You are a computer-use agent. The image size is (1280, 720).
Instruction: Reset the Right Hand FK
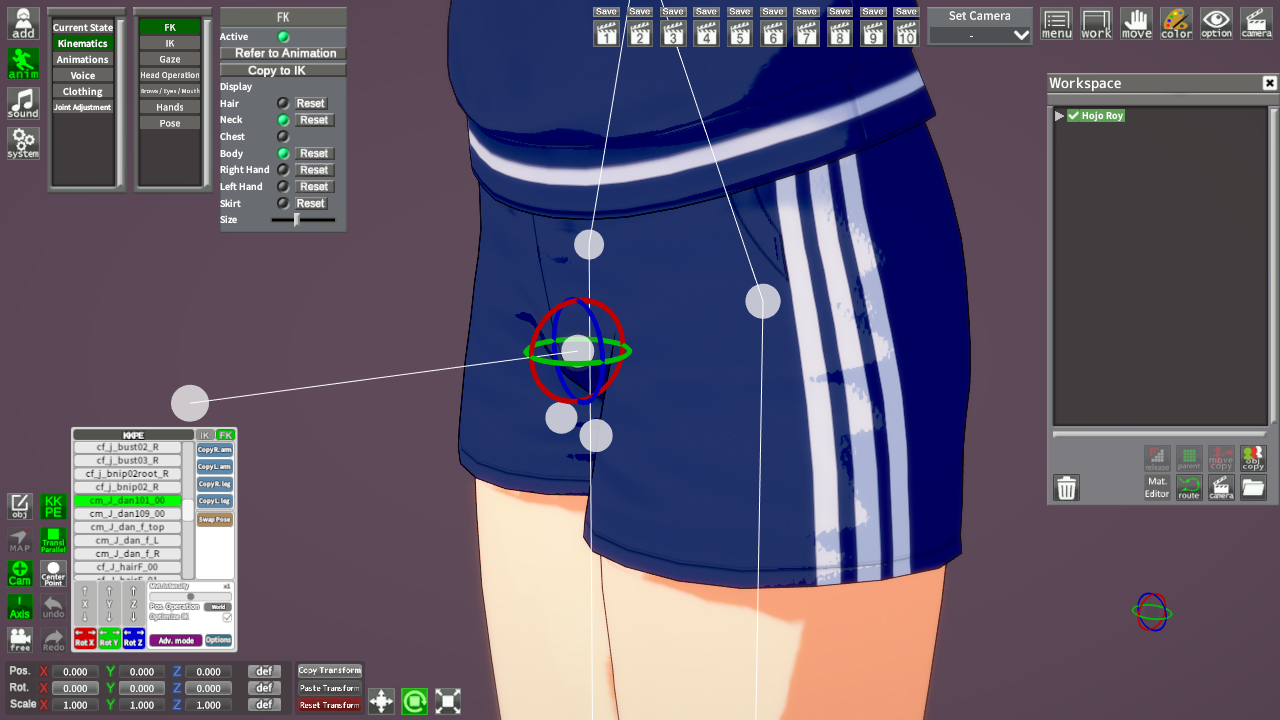point(314,170)
